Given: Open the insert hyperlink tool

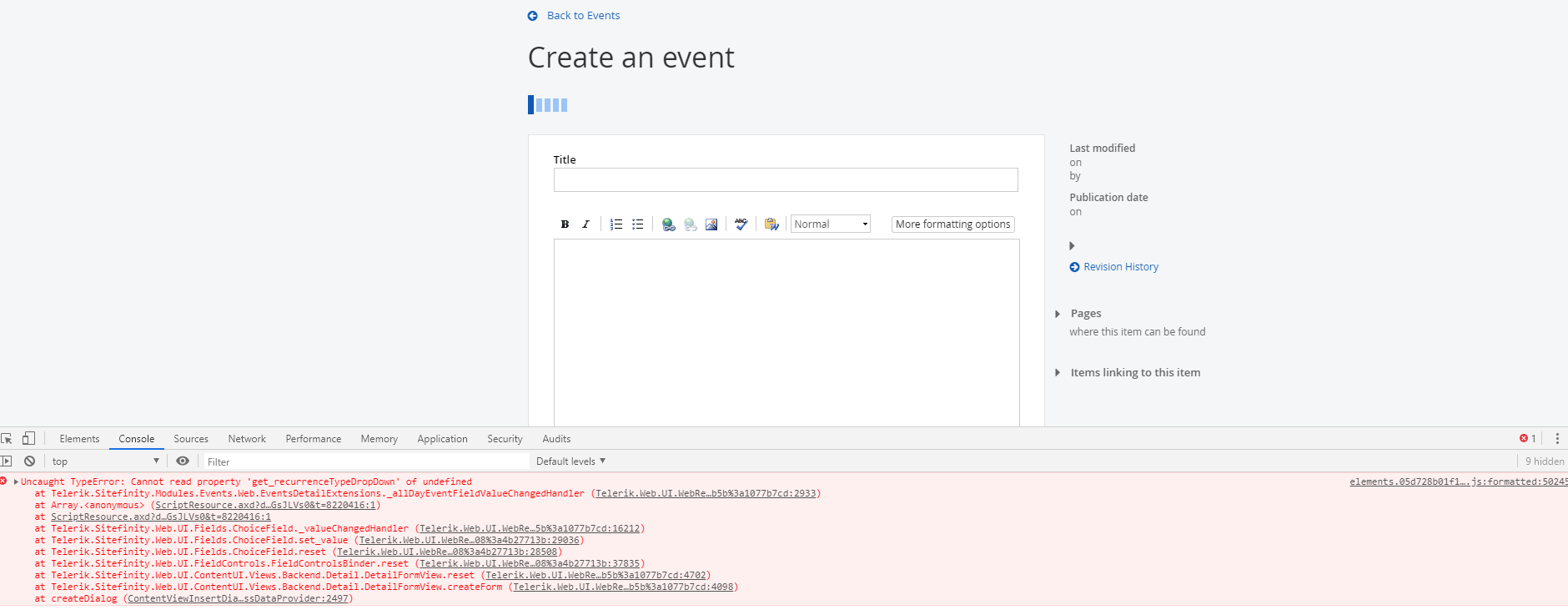Looking at the screenshot, I should pos(668,224).
